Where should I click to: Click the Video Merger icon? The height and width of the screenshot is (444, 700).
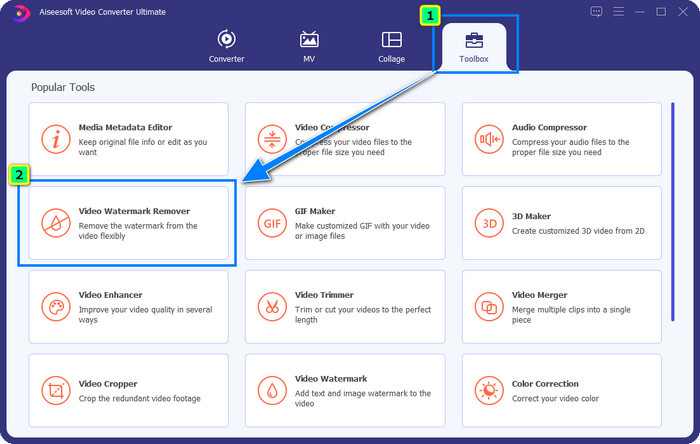coord(489,307)
